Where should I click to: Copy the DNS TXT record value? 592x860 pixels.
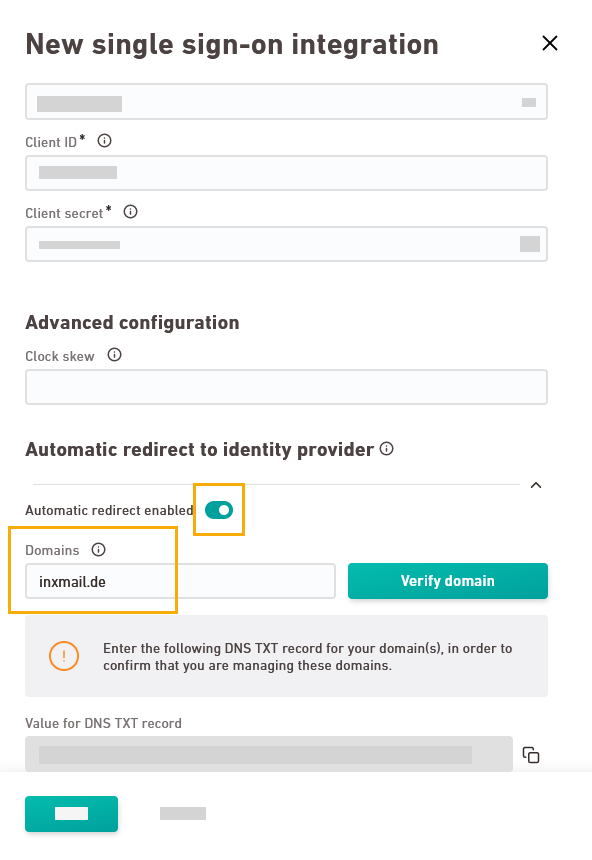tap(531, 755)
